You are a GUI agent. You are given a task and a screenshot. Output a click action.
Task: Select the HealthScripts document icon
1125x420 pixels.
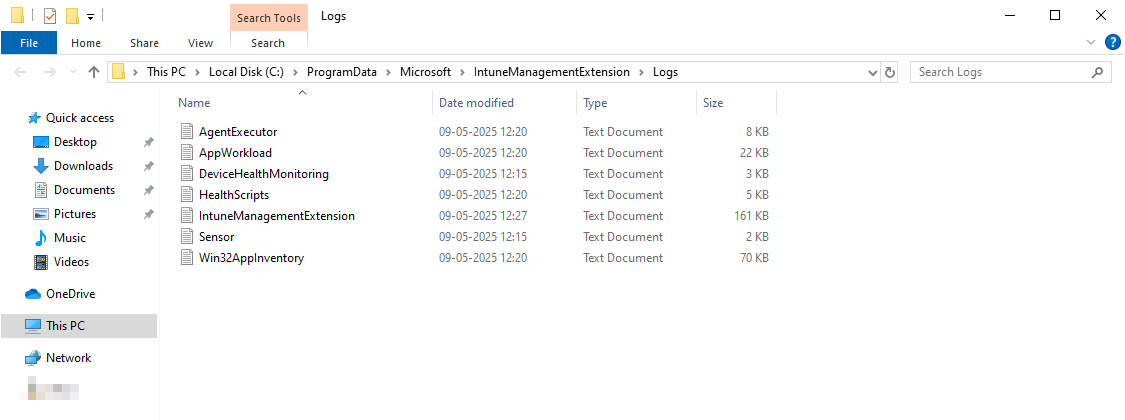[187, 194]
